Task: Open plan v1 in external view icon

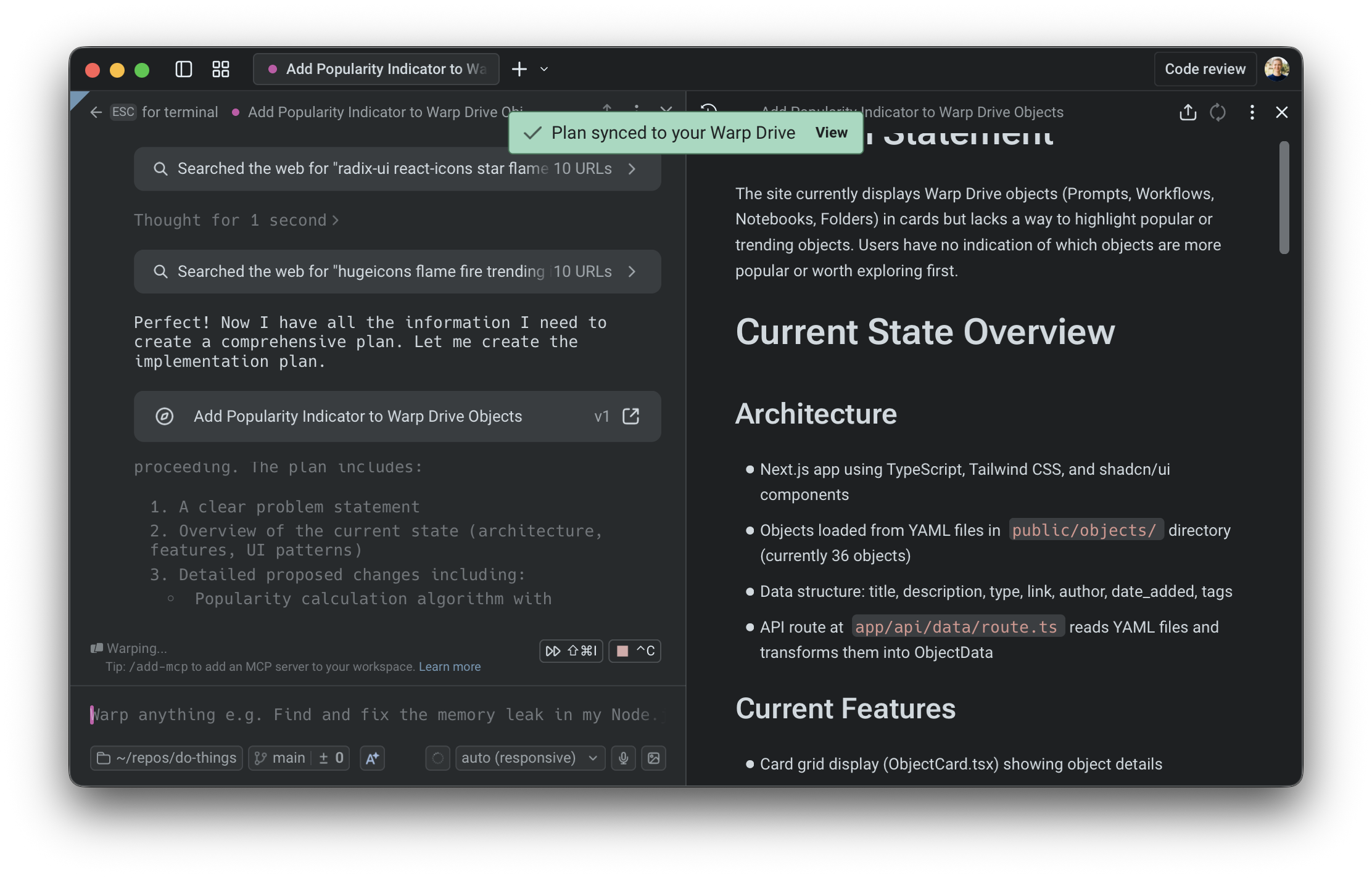Action: 630,416
